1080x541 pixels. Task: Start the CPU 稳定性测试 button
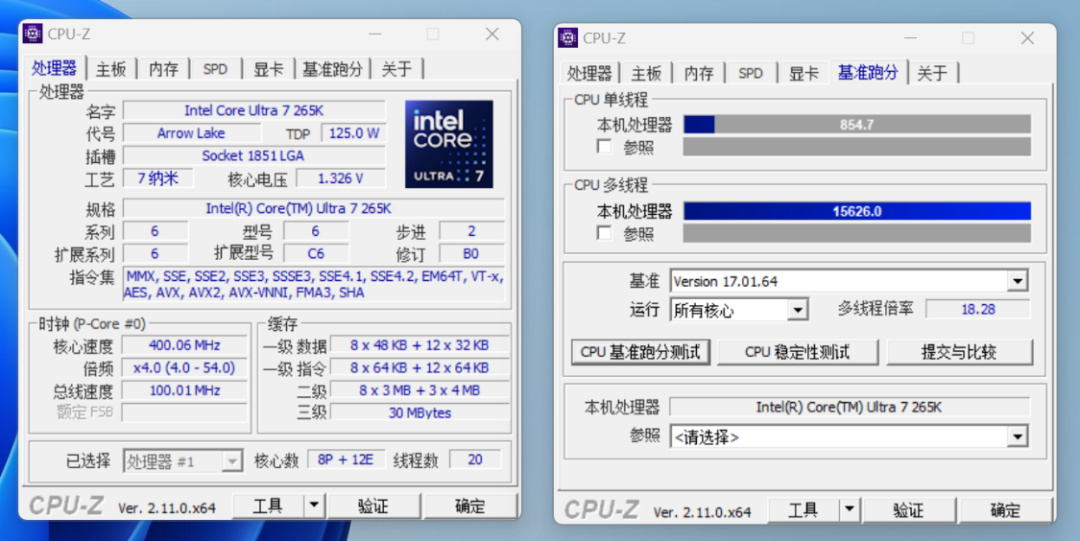coord(798,352)
